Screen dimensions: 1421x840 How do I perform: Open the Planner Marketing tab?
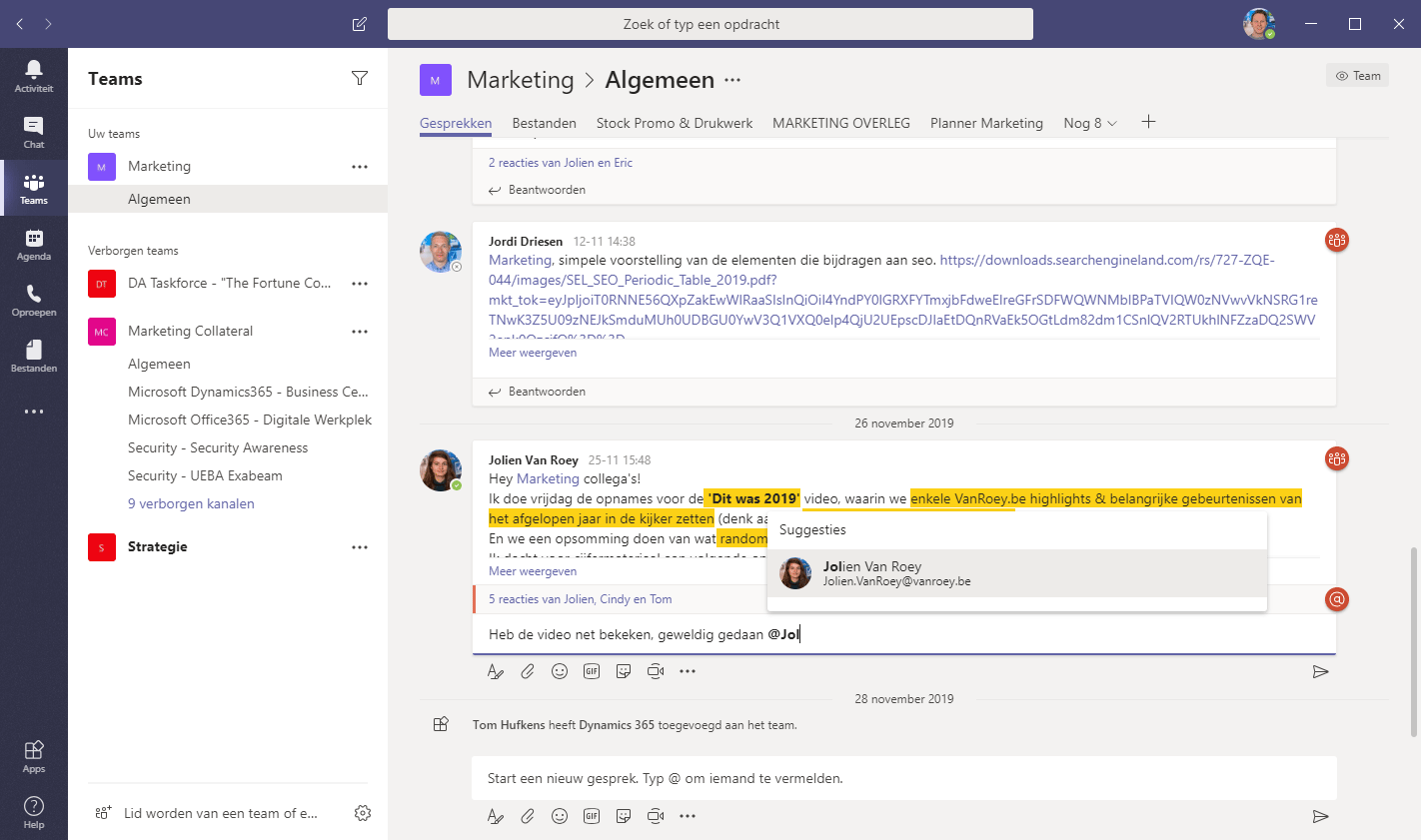tap(986, 123)
